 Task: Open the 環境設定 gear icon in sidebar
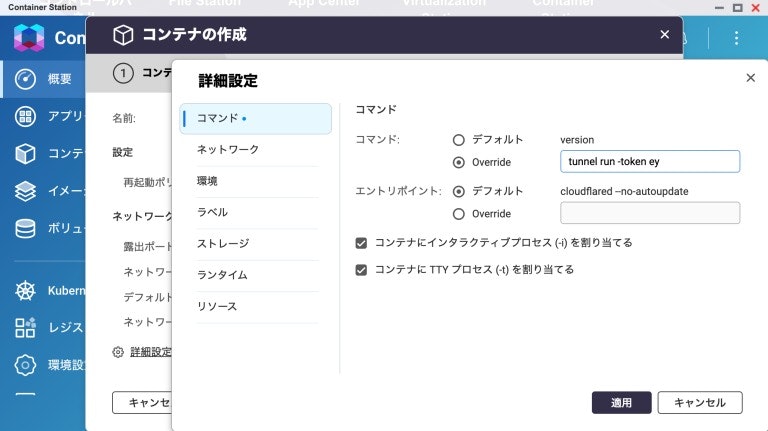[25, 365]
